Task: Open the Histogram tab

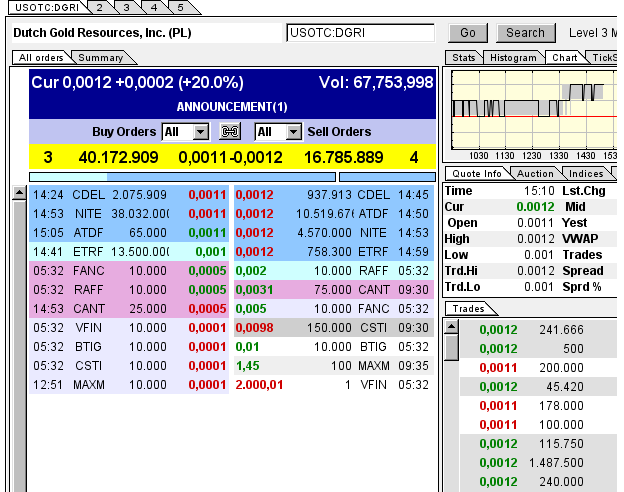Action: (x=513, y=58)
